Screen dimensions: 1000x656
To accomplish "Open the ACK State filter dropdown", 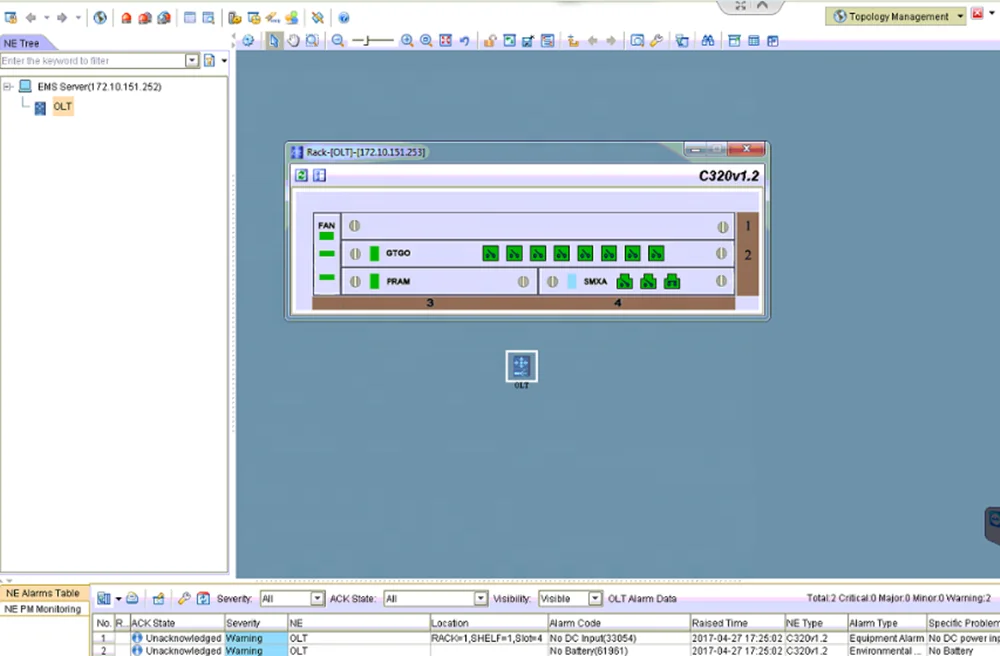I will [x=481, y=599].
